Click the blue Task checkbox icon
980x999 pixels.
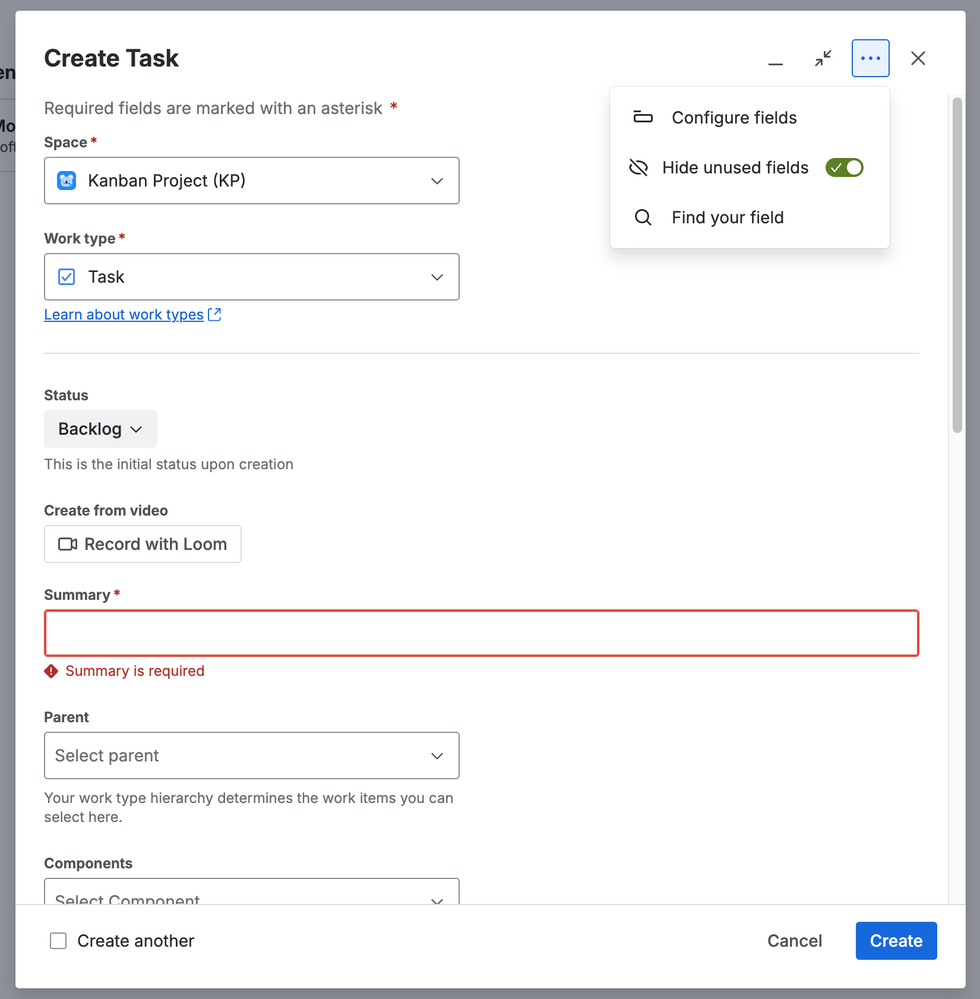(66, 277)
